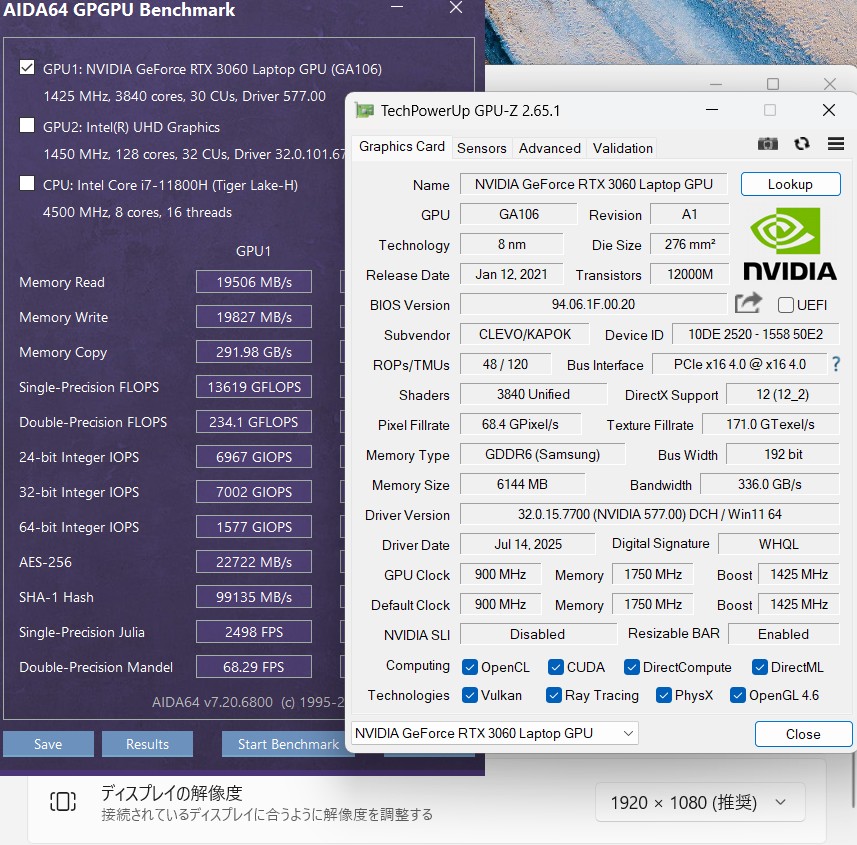Toggle the OpenCL checkbox
The height and width of the screenshot is (845, 857).
[469, 667]
